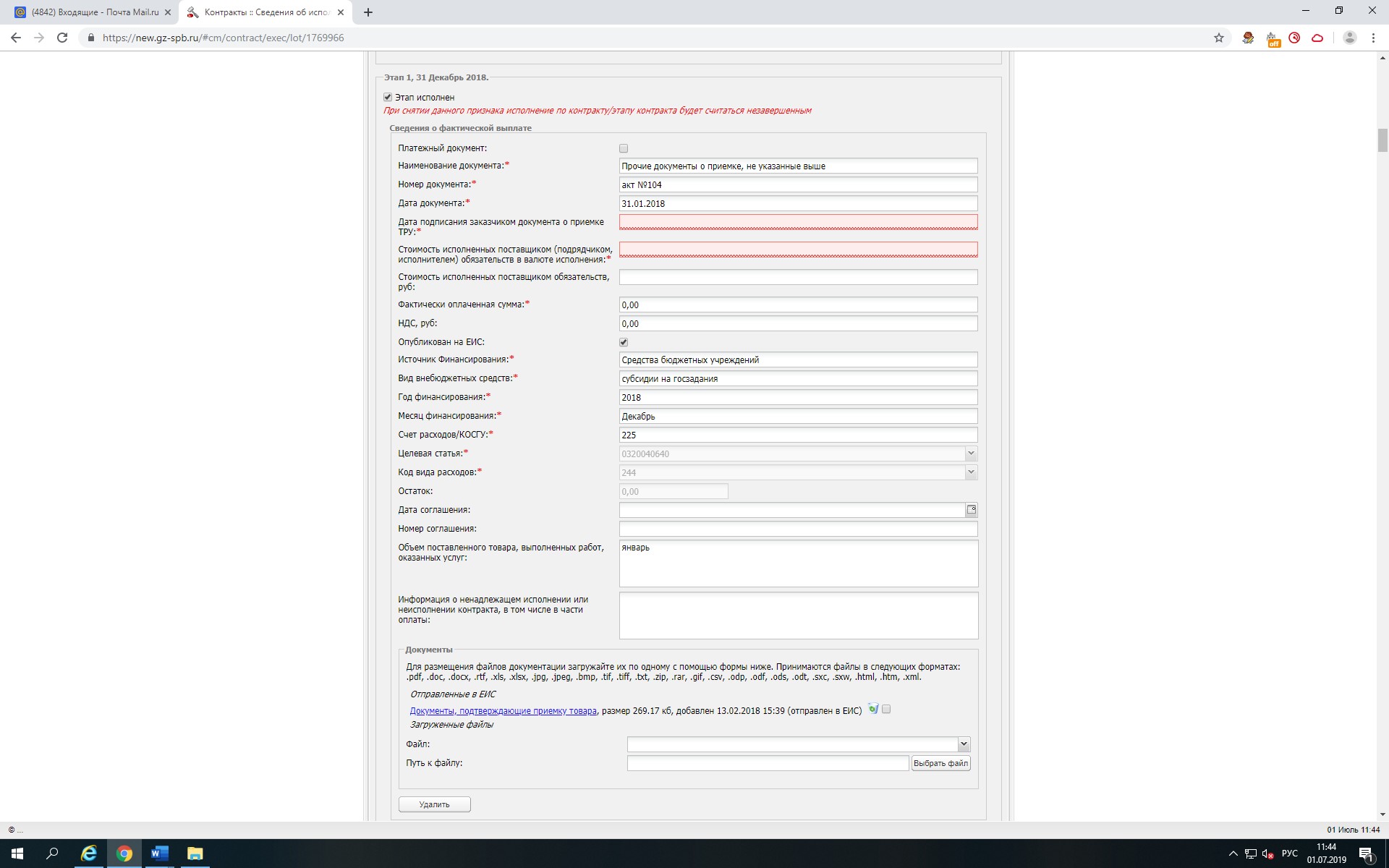Open Microsoft Word from the taskbar

pyautogui.click(x=159, y=854)
